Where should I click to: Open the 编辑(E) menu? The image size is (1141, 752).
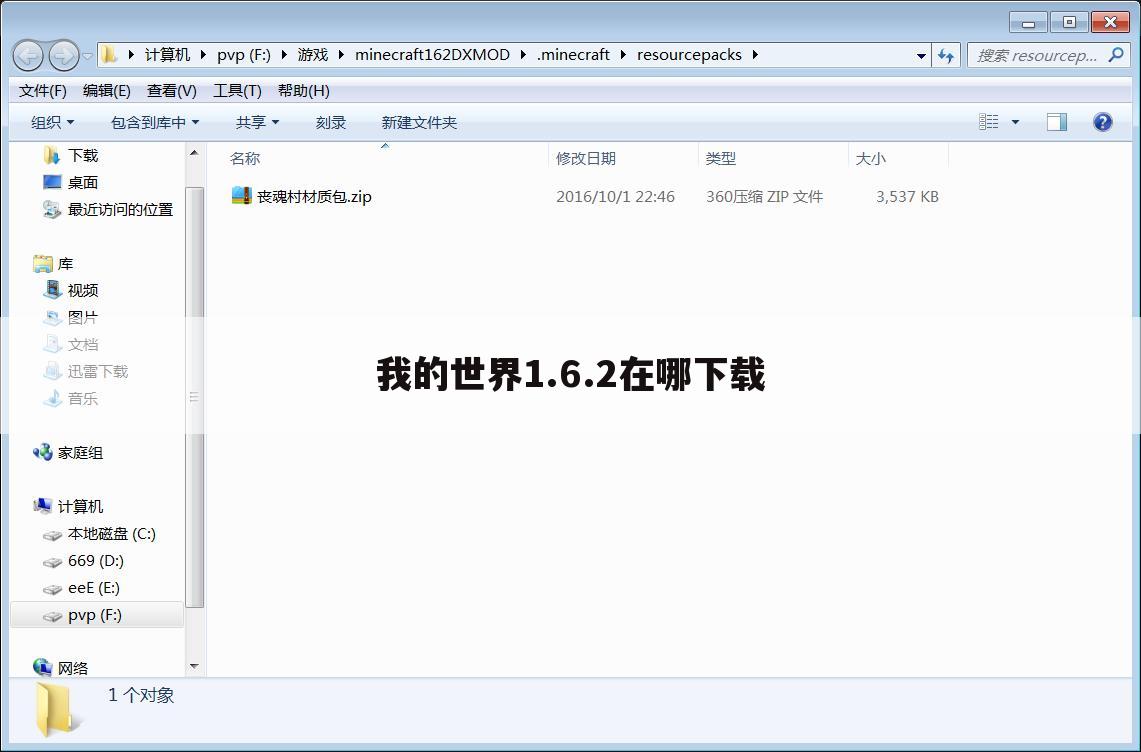coord(106,91)
